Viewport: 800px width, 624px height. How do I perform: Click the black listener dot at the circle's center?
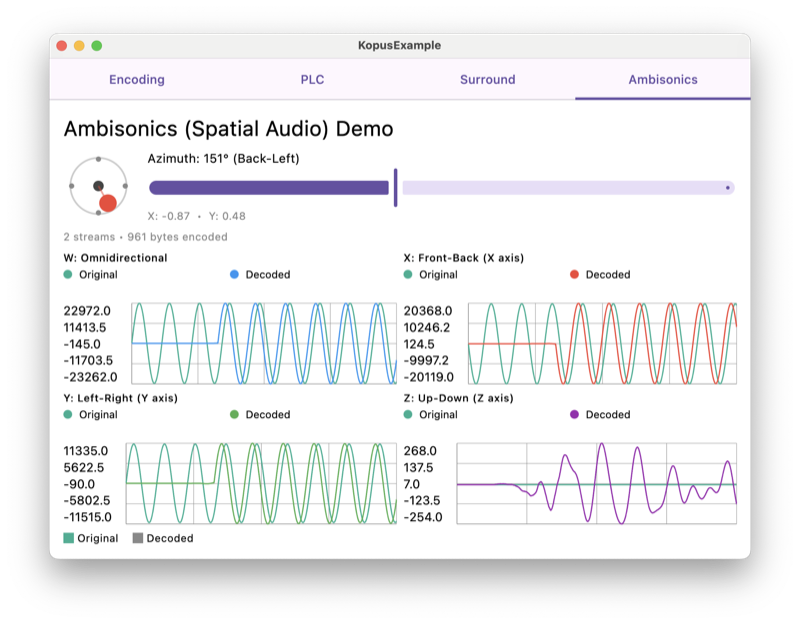pyautogui.click(x=98, y=186)
